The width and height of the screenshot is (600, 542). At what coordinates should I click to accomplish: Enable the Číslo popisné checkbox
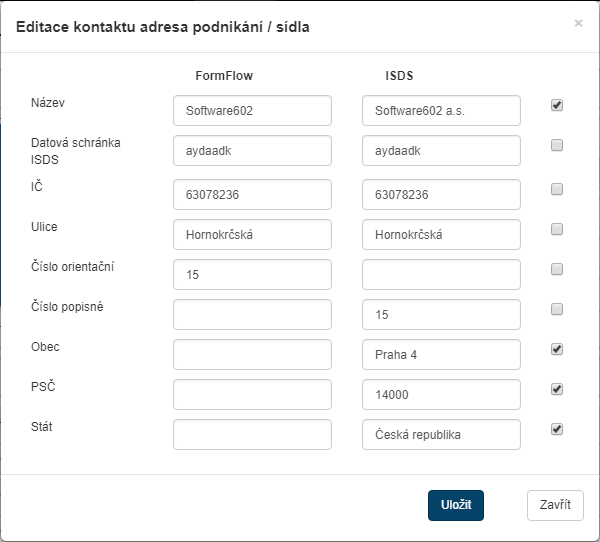(557, 308)
